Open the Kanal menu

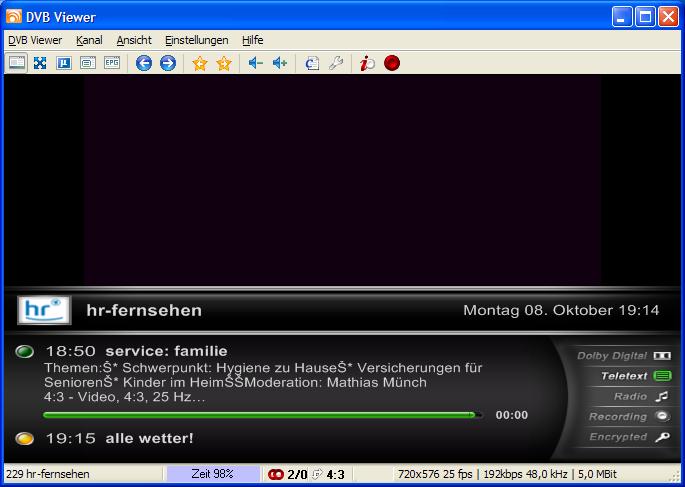[x=89, y=40]
